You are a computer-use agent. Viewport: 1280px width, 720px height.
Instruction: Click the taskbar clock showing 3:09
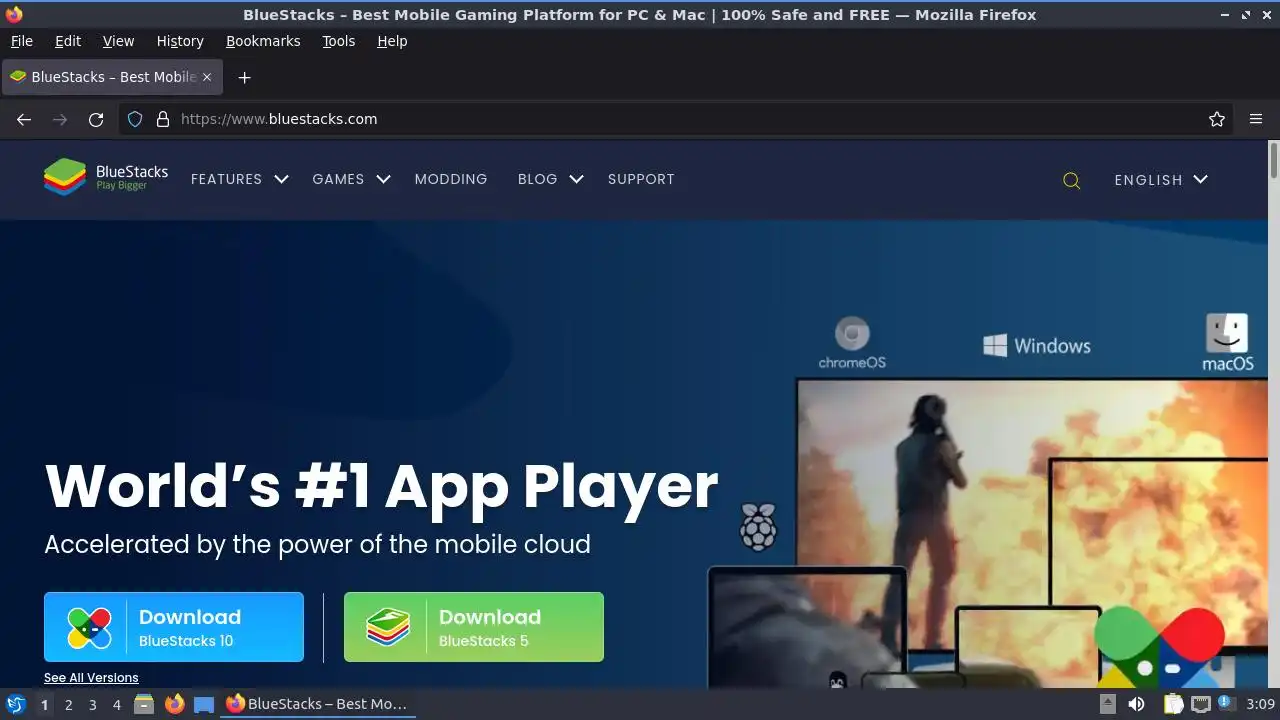tap(1260, 704)
